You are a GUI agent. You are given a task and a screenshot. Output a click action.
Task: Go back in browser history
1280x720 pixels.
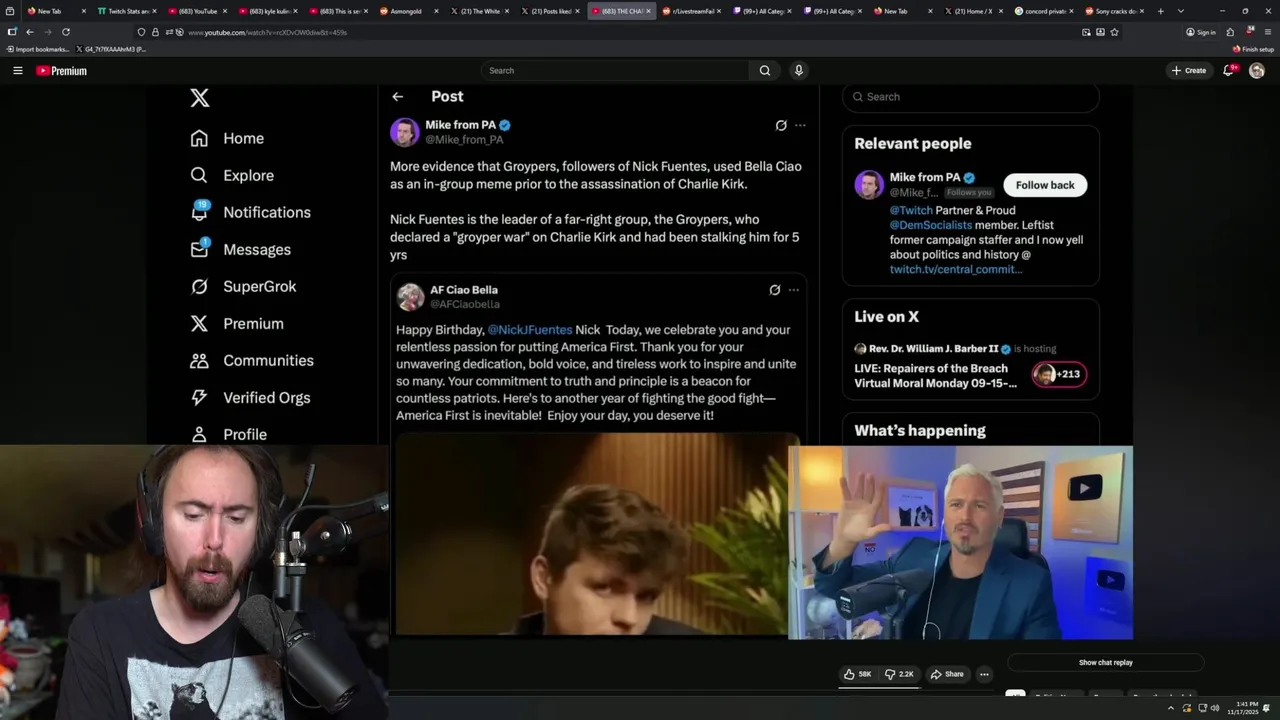(x=29, y=32)
